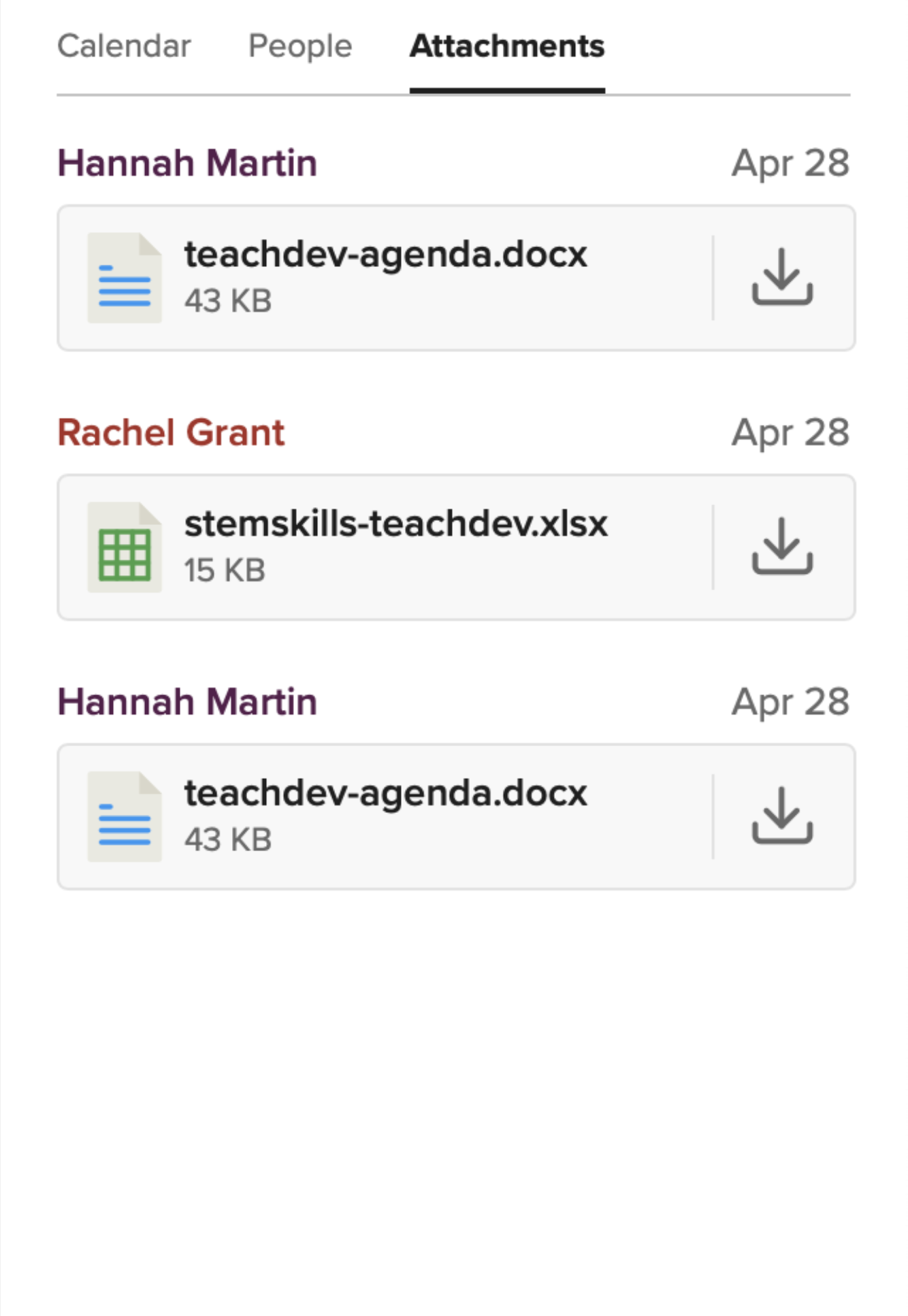
Task: Click download icon of the last teachdev-agenda.docx
Action: click(782, 816)
